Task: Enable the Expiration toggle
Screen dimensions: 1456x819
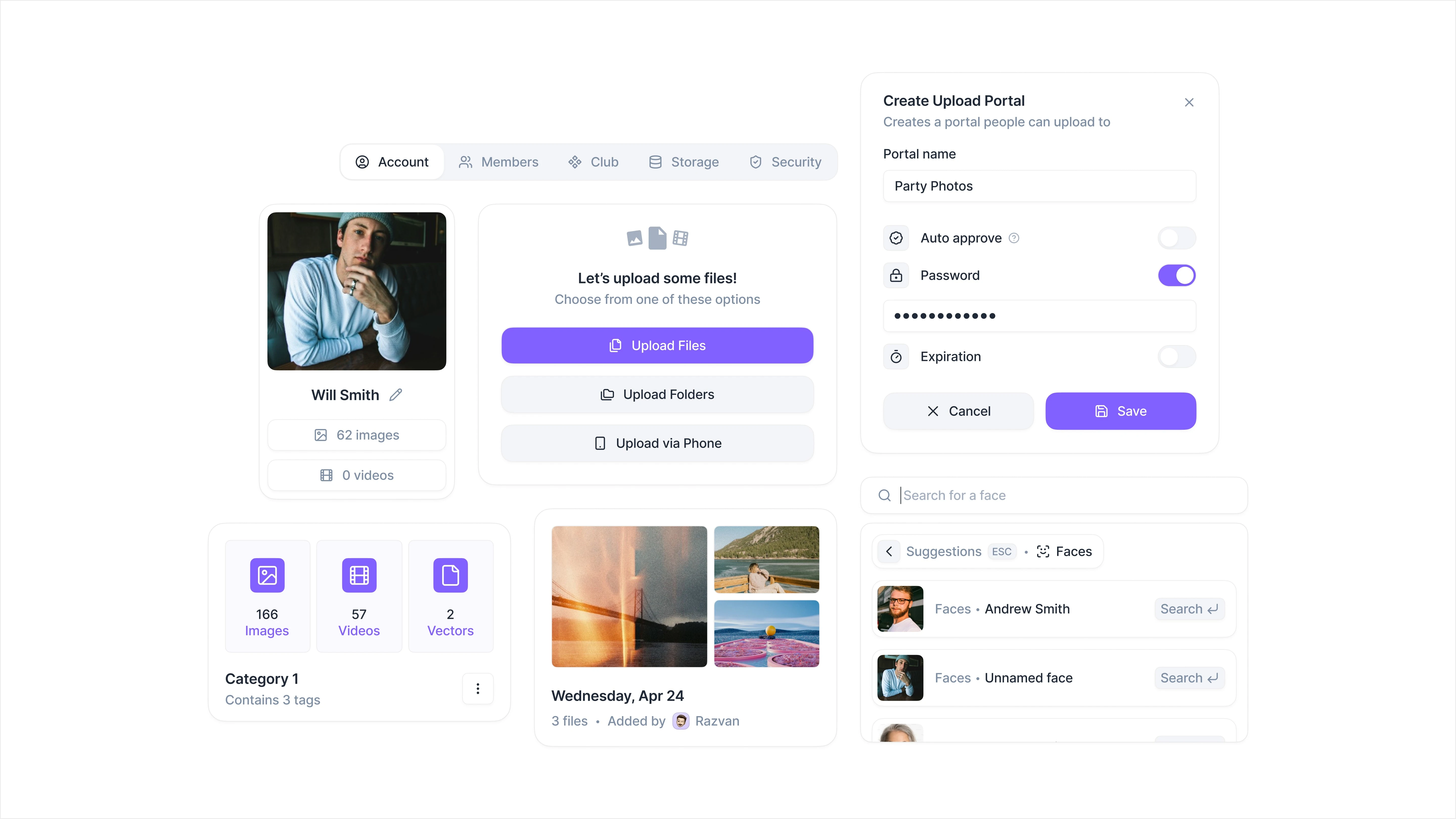Action: point(1177,357)
